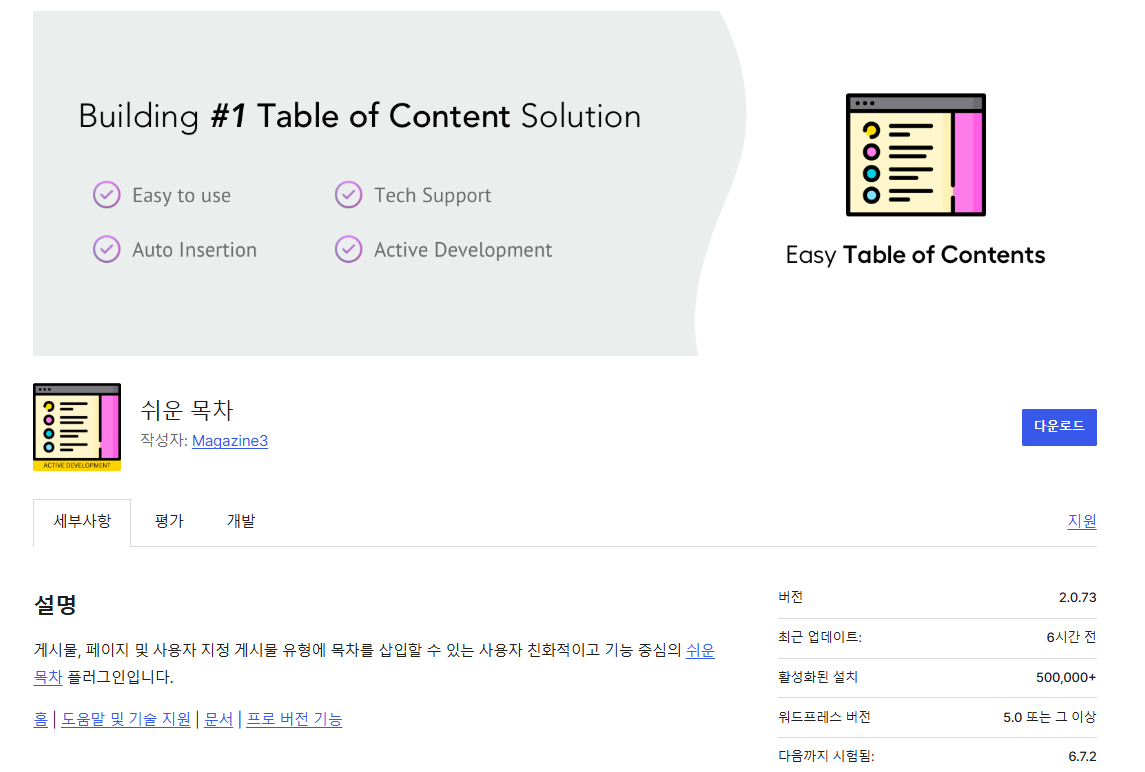Image resolution: width=1145 pixels, height=772 pixels.
Task: Click the Tech Support text
Action: point(432,196)
